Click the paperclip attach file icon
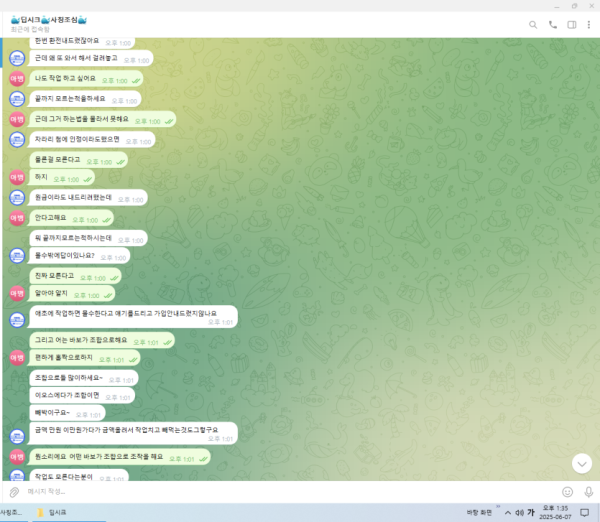The height and width of the screenshot is (522, 600). click(x=14, y=492)
